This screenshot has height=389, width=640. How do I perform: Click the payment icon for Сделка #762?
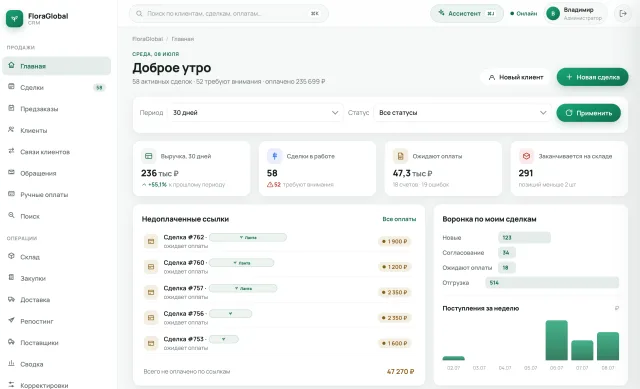tap(151, 241)
